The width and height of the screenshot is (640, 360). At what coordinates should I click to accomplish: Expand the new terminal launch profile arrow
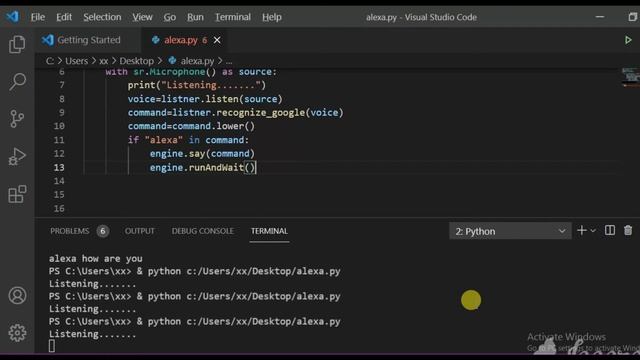(x=593, y=231)
